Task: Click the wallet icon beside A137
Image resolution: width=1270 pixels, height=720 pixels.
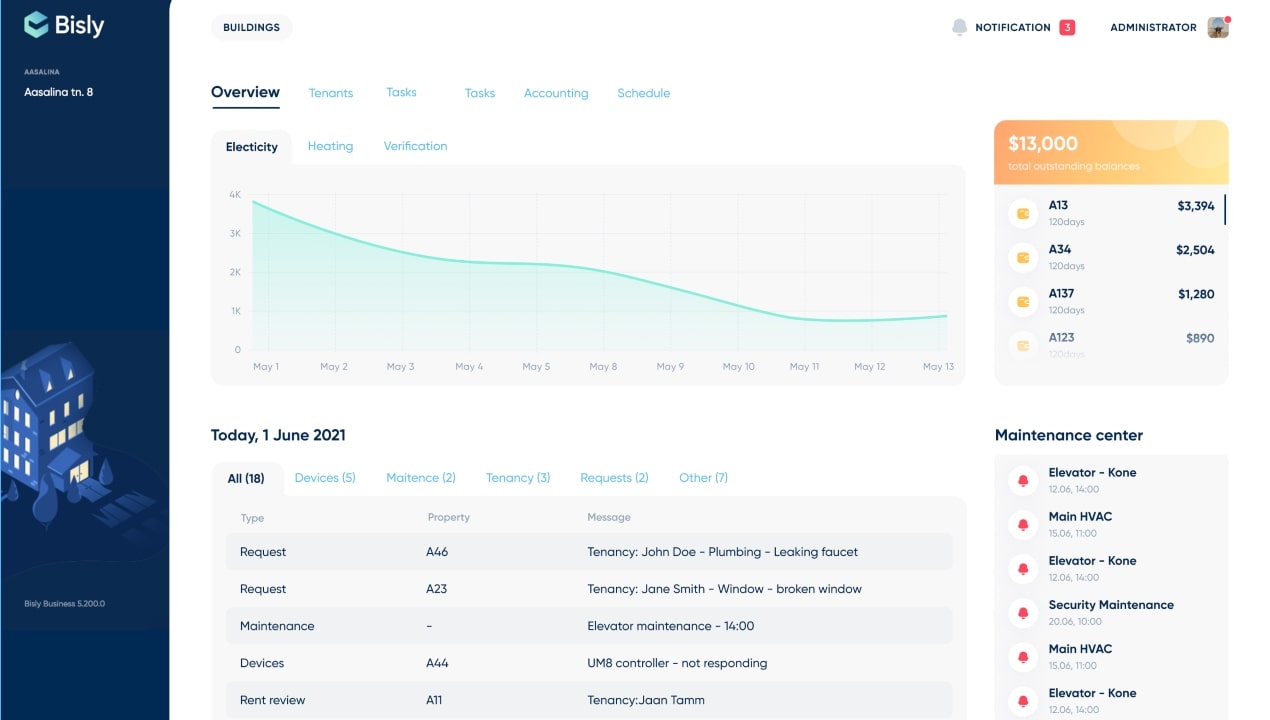Action: pos(1023,301)
